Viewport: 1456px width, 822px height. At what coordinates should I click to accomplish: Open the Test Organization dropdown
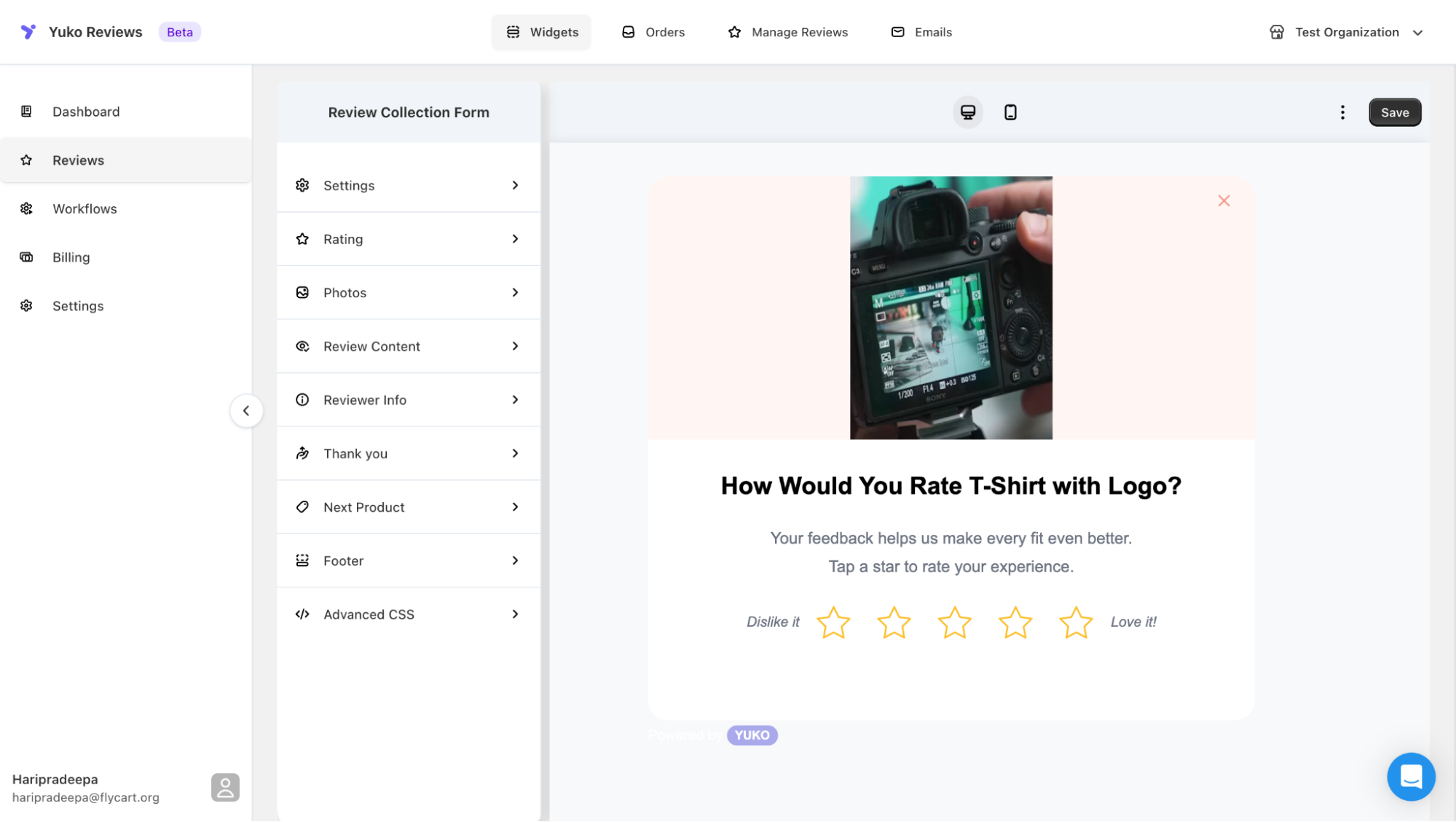1346,32
